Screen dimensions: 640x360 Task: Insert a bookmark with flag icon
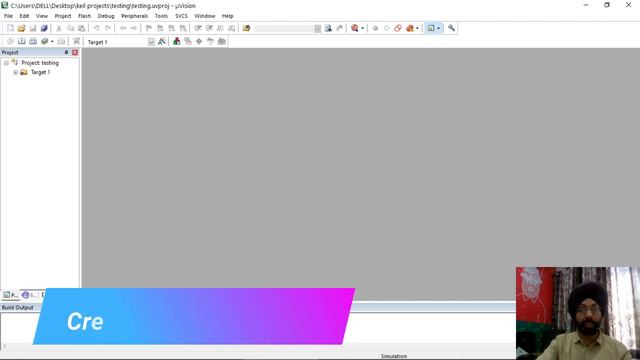pos(149,28)
